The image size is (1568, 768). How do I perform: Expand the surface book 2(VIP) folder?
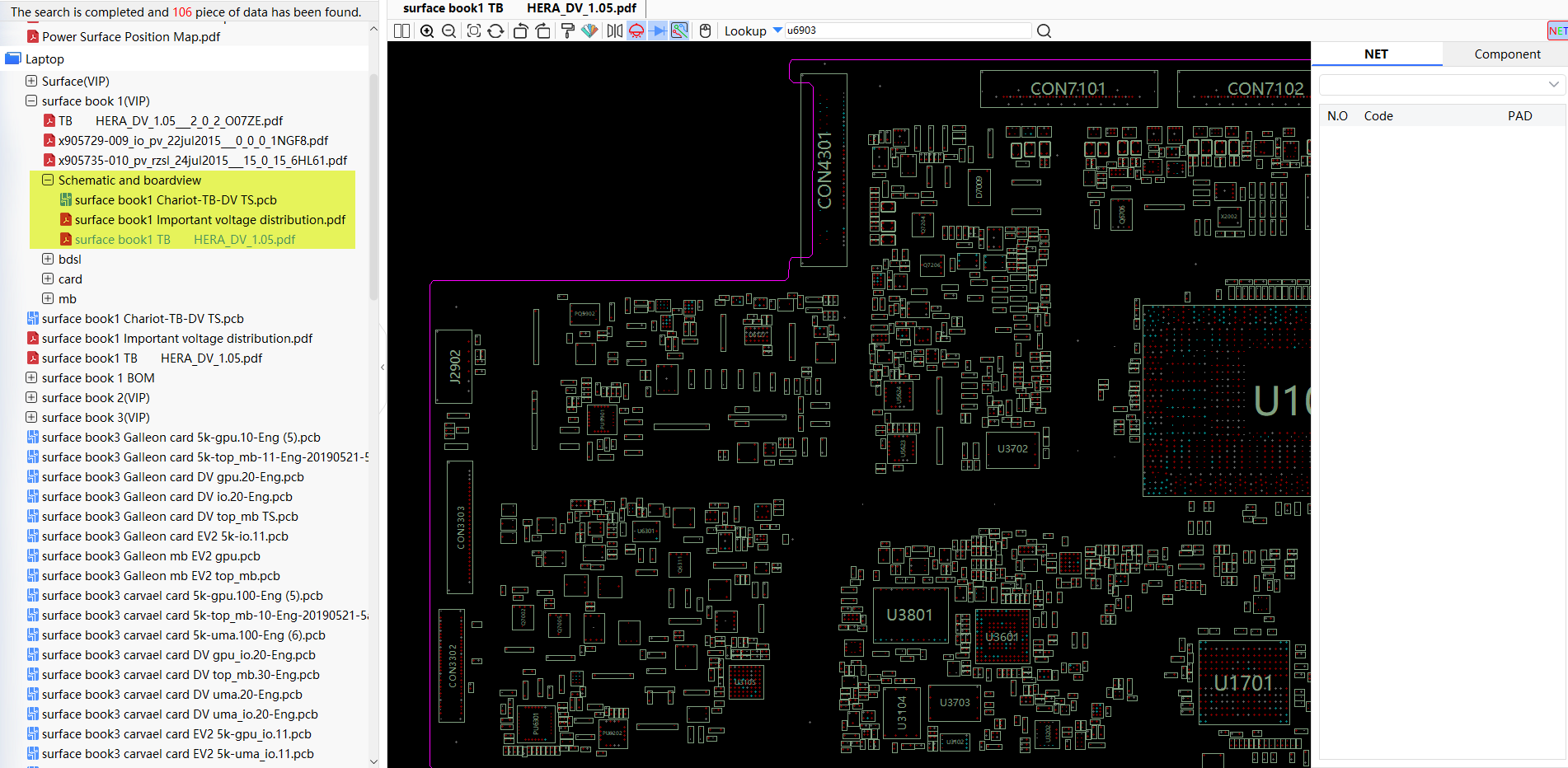pos(31,398)
